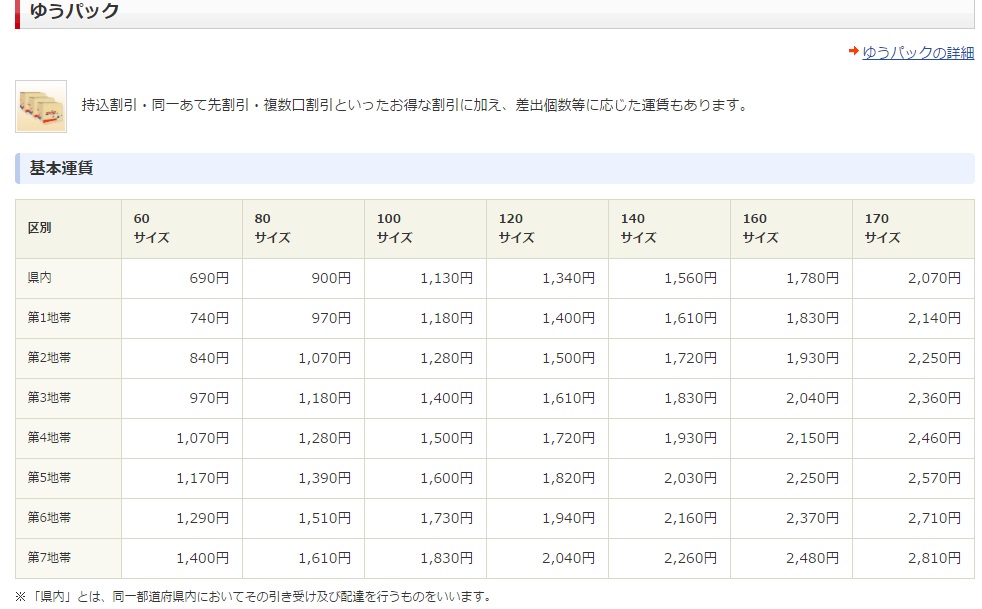Click the 2,150円 cell in 第4地帯 row
This screenshot has height=609, width=982.
click(x=792, y=439)
